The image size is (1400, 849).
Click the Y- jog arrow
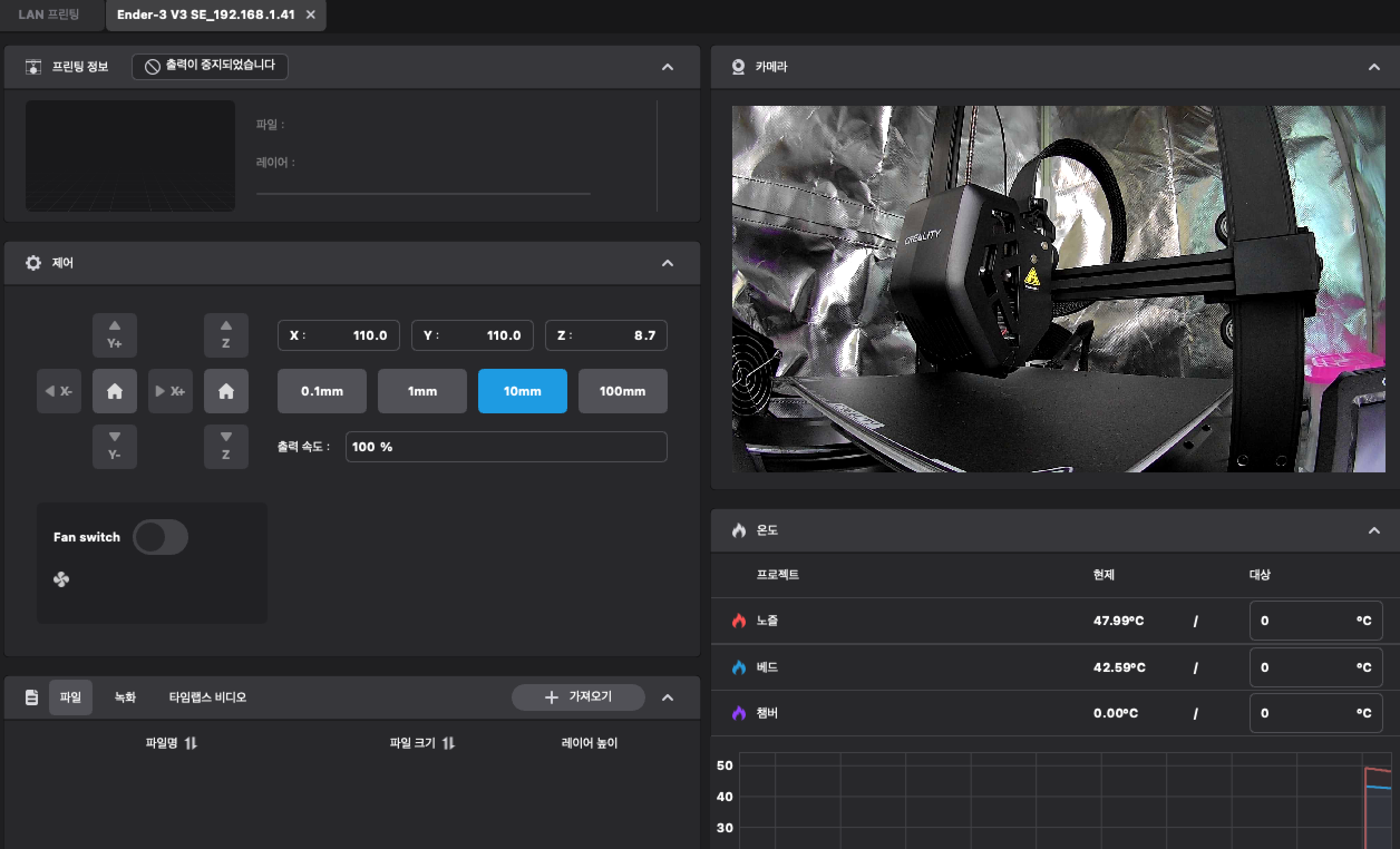click(114, 446)
